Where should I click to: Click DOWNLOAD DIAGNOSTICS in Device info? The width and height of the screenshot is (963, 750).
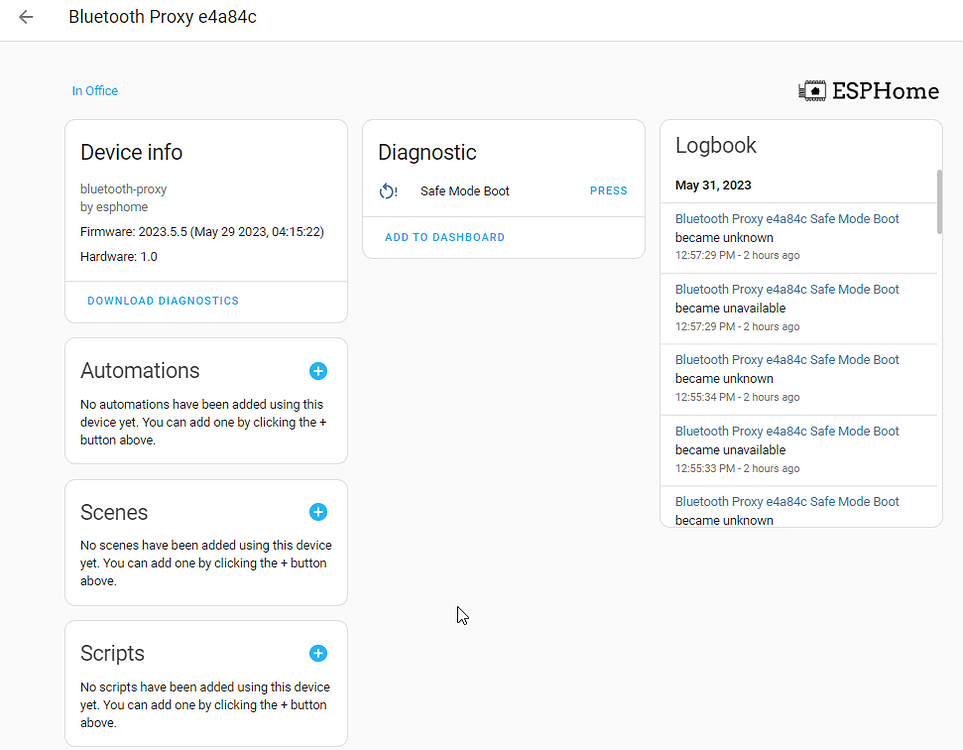[x=162, y=300]
